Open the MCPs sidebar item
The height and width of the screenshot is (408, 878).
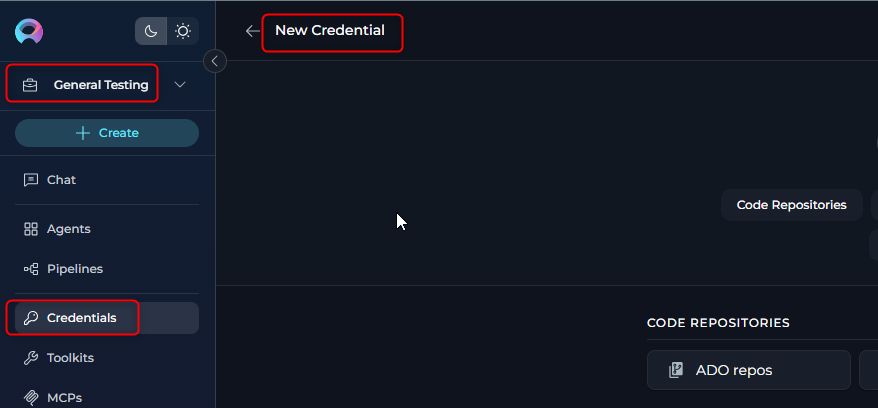pos(107,398)
